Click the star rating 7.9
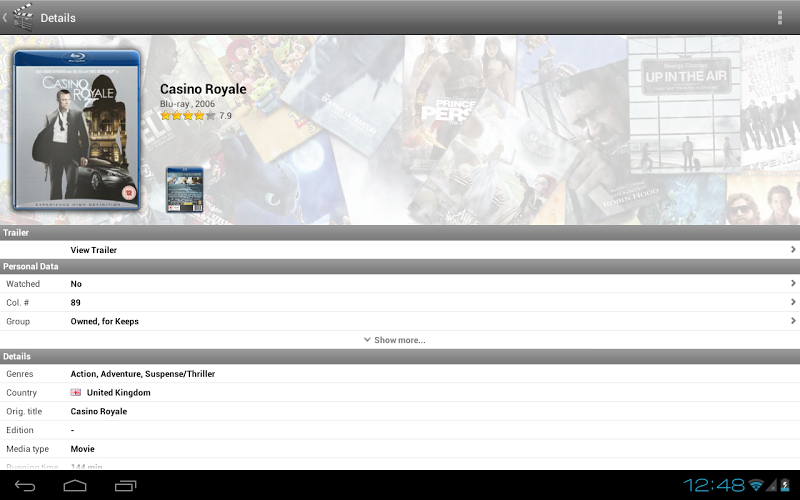This screenshot has width=800, height=500. point(196,116)
